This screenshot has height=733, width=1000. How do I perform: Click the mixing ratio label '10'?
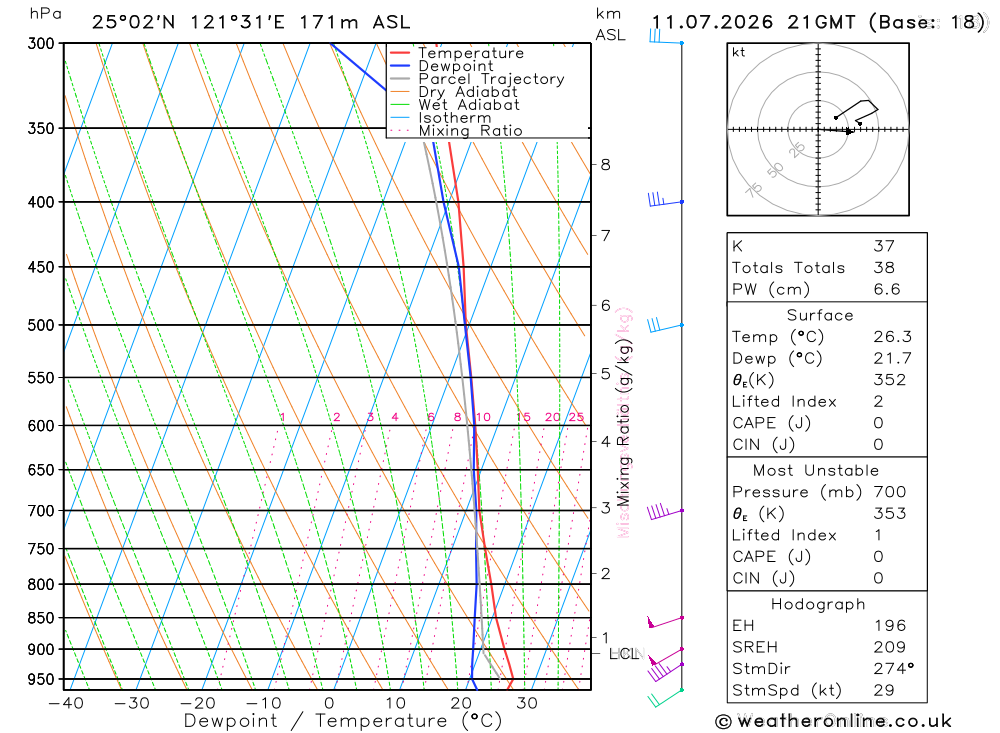483,417
